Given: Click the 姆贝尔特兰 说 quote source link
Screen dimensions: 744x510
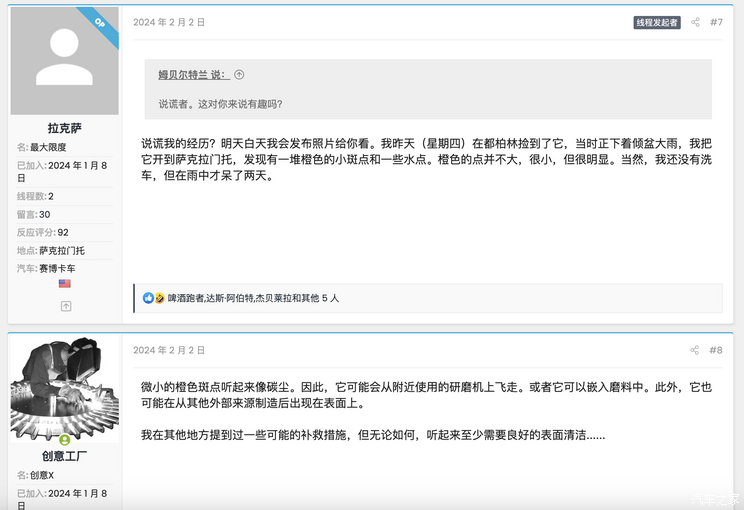Looking at the screenshot, I should point(192,75).
